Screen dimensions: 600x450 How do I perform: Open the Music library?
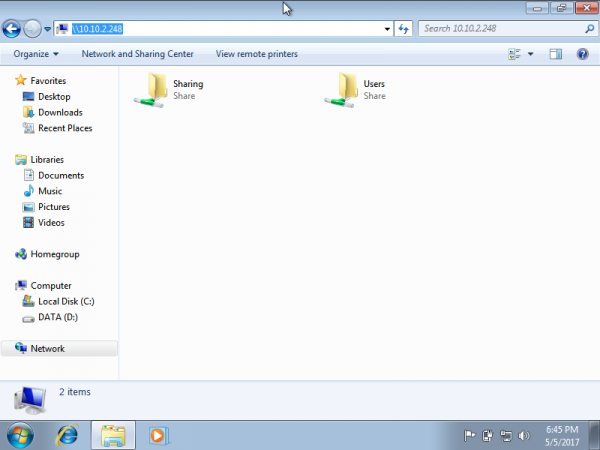tap(50, 191)
